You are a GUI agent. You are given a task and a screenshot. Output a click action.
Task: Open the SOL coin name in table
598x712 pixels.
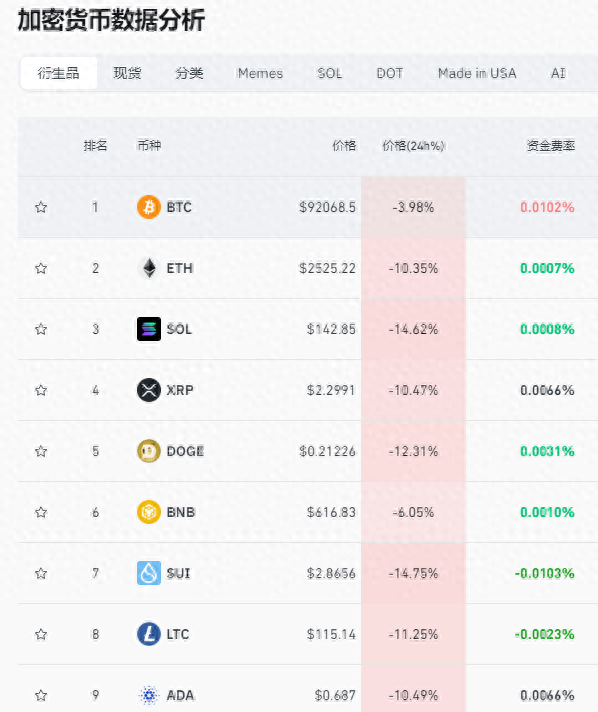[179, 329]
